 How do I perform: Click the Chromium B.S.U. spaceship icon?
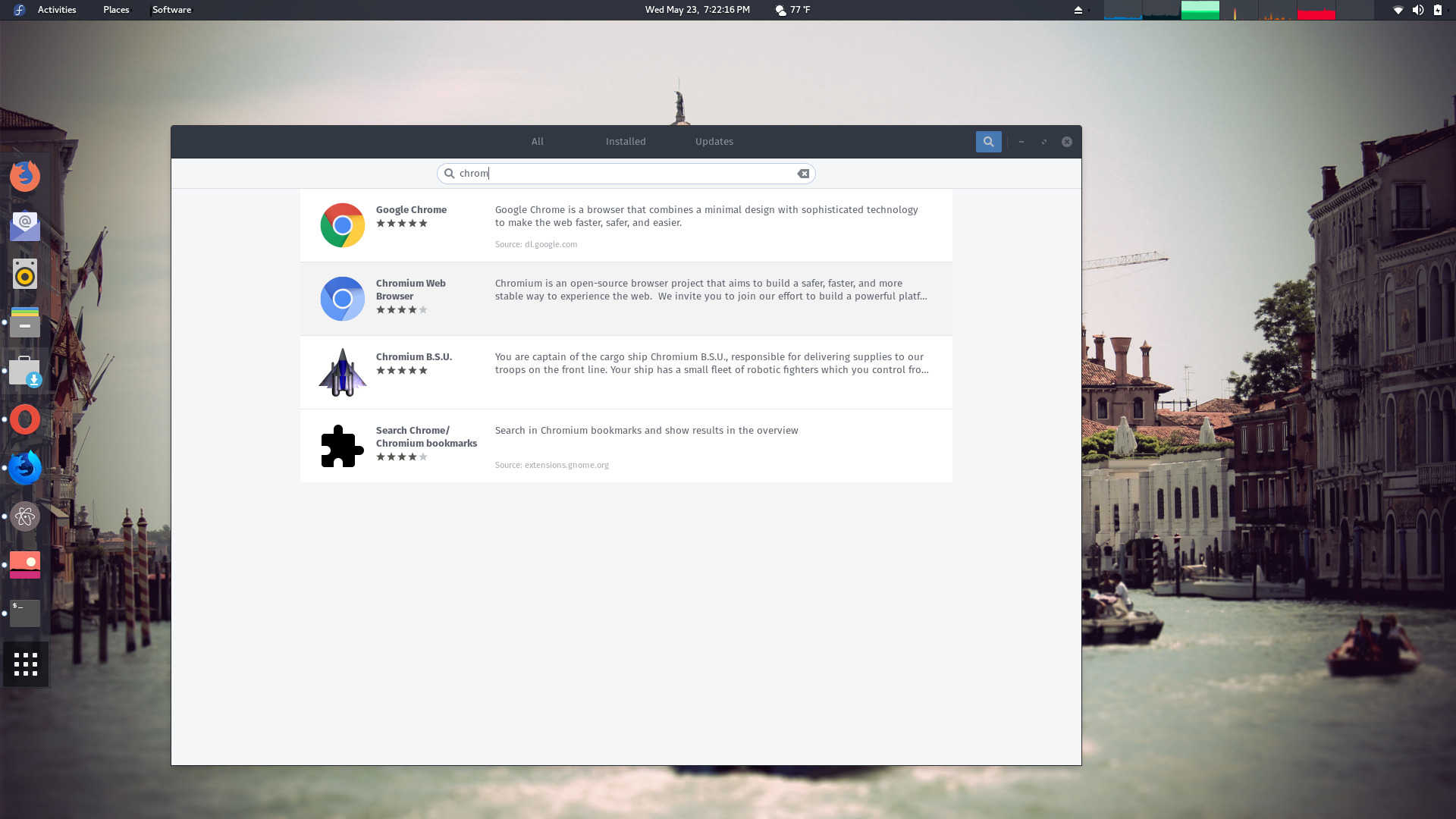point(343,372)
